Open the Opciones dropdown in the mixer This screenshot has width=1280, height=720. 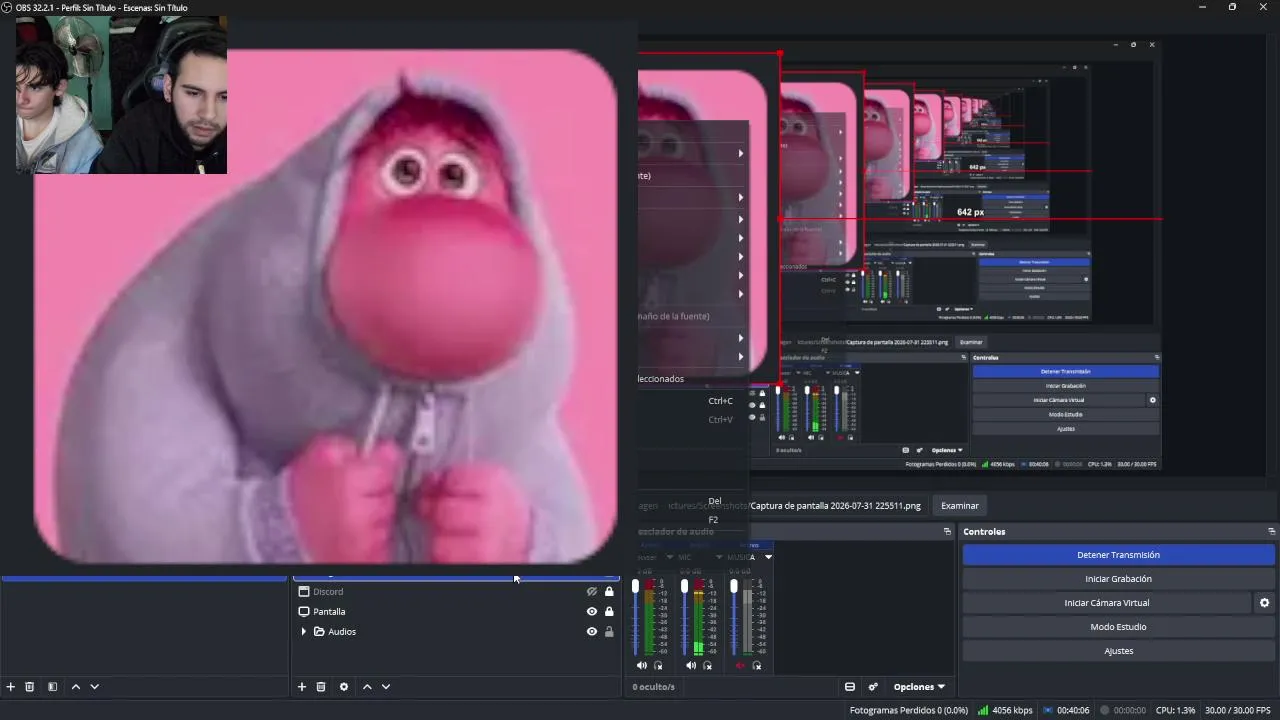pos(919,687)
